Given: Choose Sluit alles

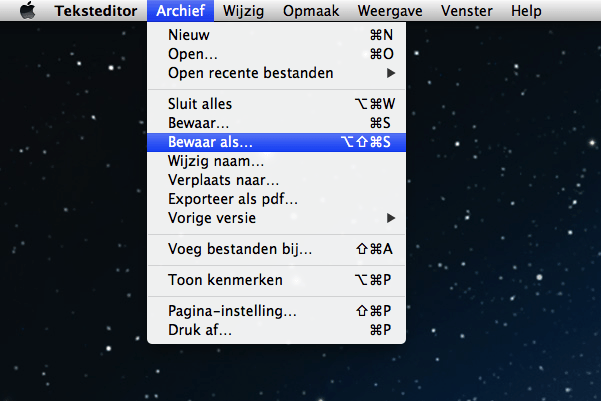Looking at the screenshot, I should pos(276,104).
